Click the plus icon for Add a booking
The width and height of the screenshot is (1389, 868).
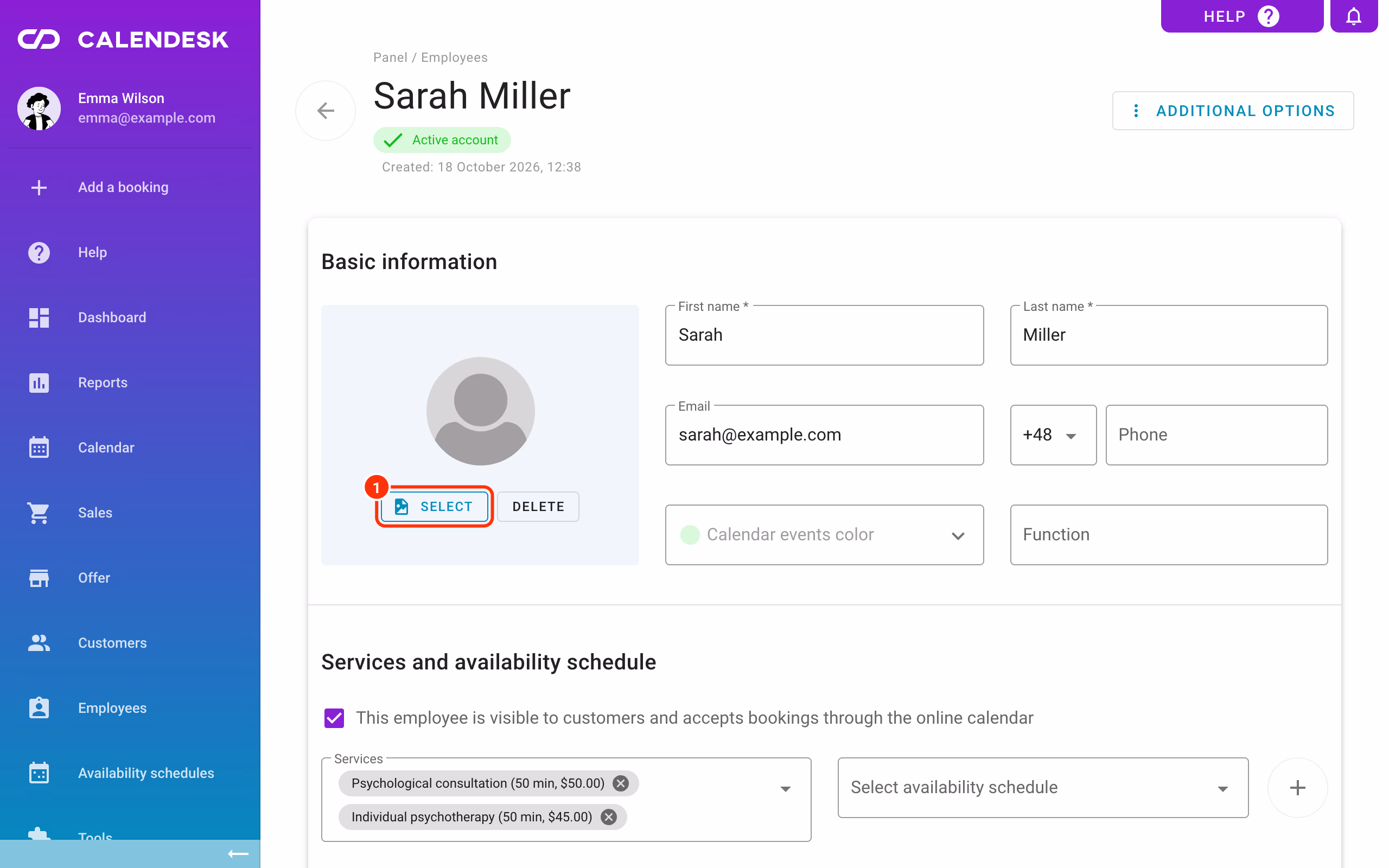coord(39,187)
